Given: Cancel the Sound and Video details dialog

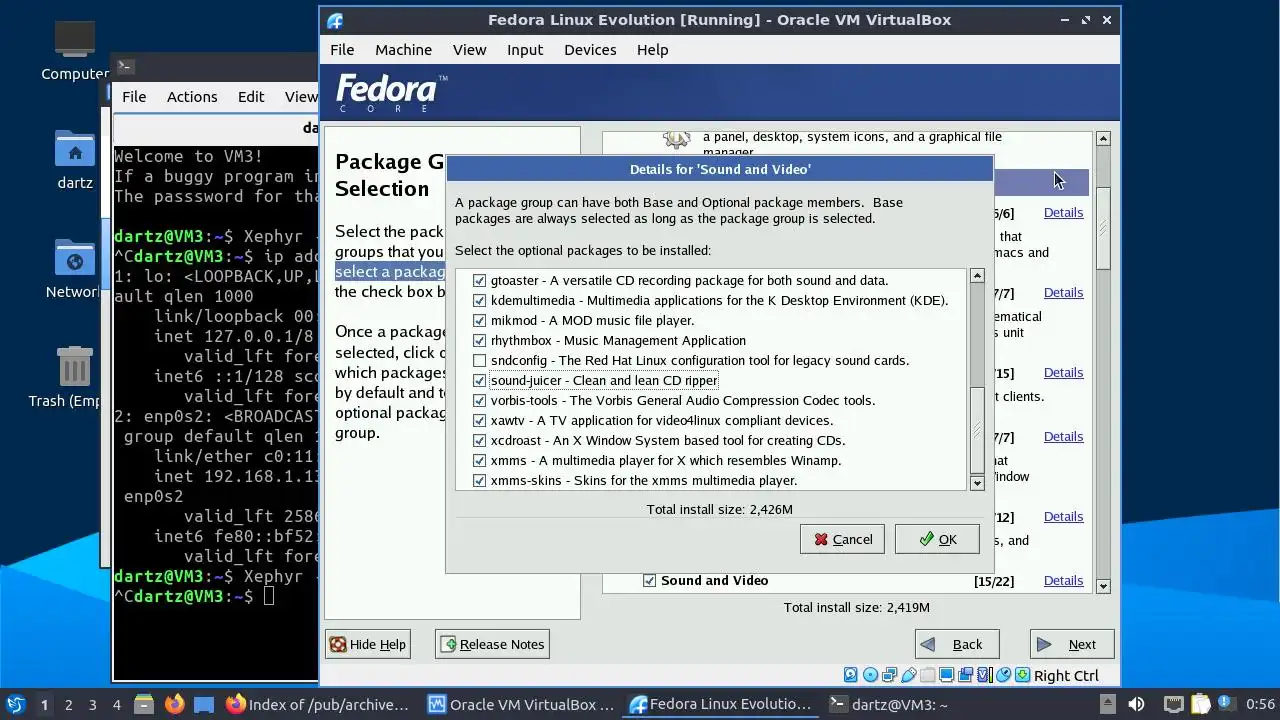Looking at the screenshot, I should click(x=842, y=539).
